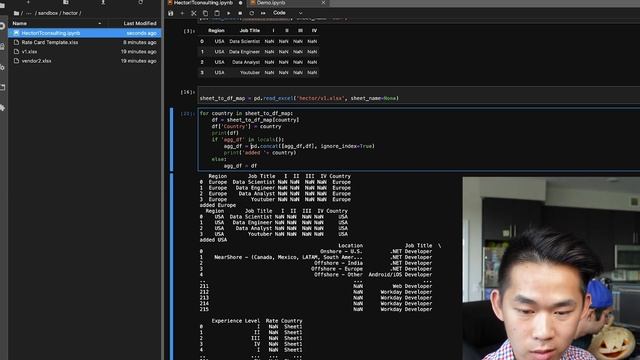
Task: Sort files by the Name column header
Action: (x=56, y=23)
